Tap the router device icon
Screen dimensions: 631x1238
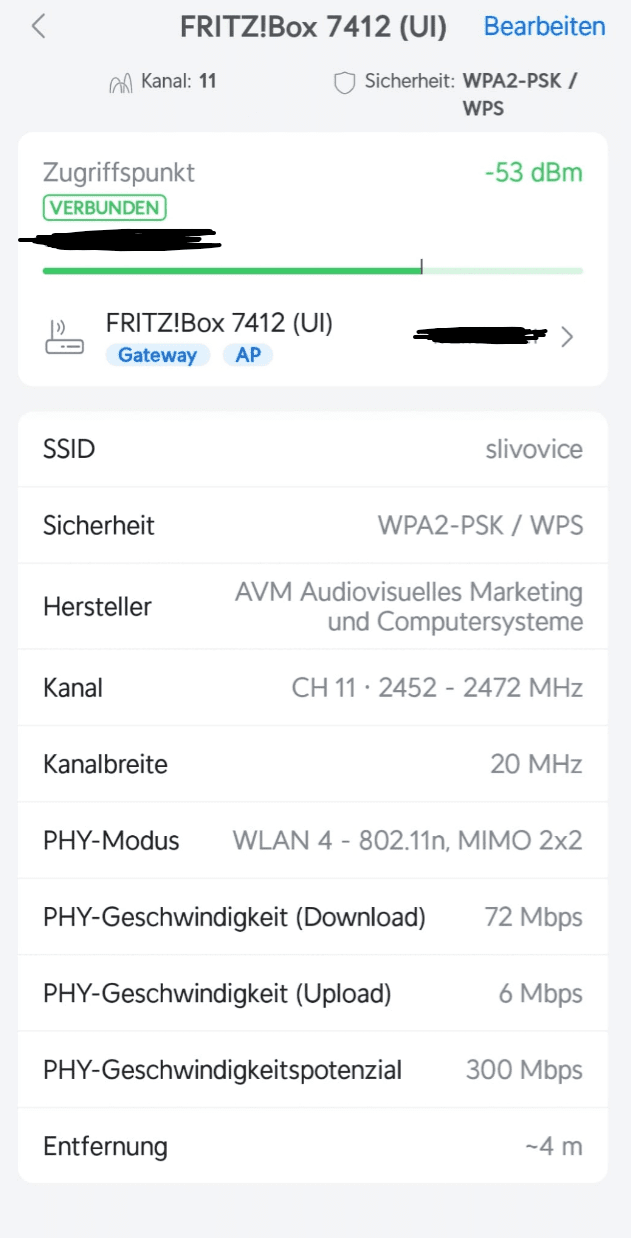[x=65, y=337]
